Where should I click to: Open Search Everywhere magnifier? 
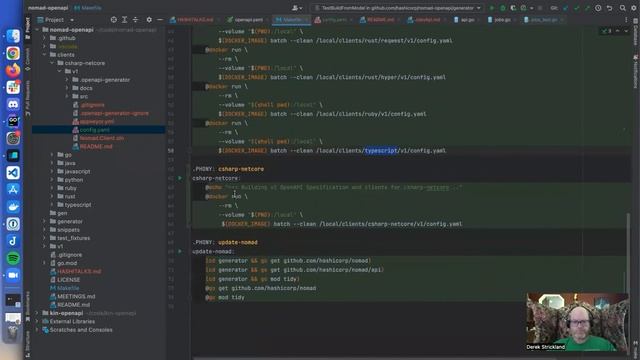point(622,8)
